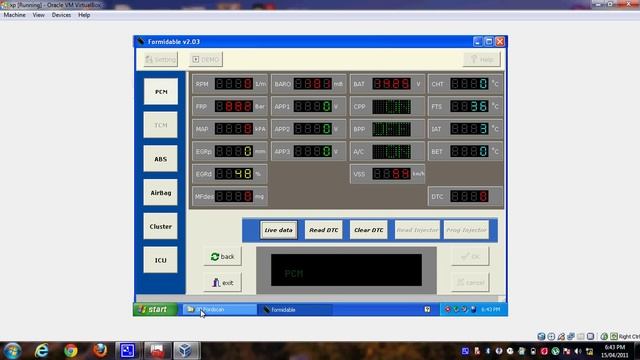Image resolution: width=640 pixels, height=360 pixels.
Task: Open the ICU module
Action: [x=160, y=260]
